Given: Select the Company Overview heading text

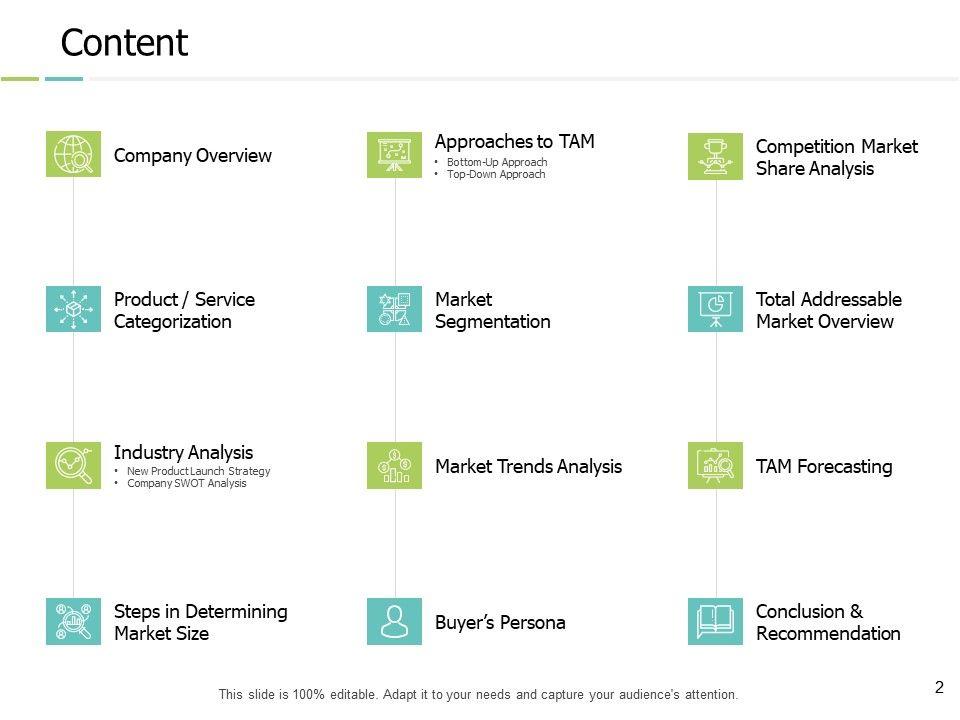Looking at the screenshot, I should [x=193, y=156].
